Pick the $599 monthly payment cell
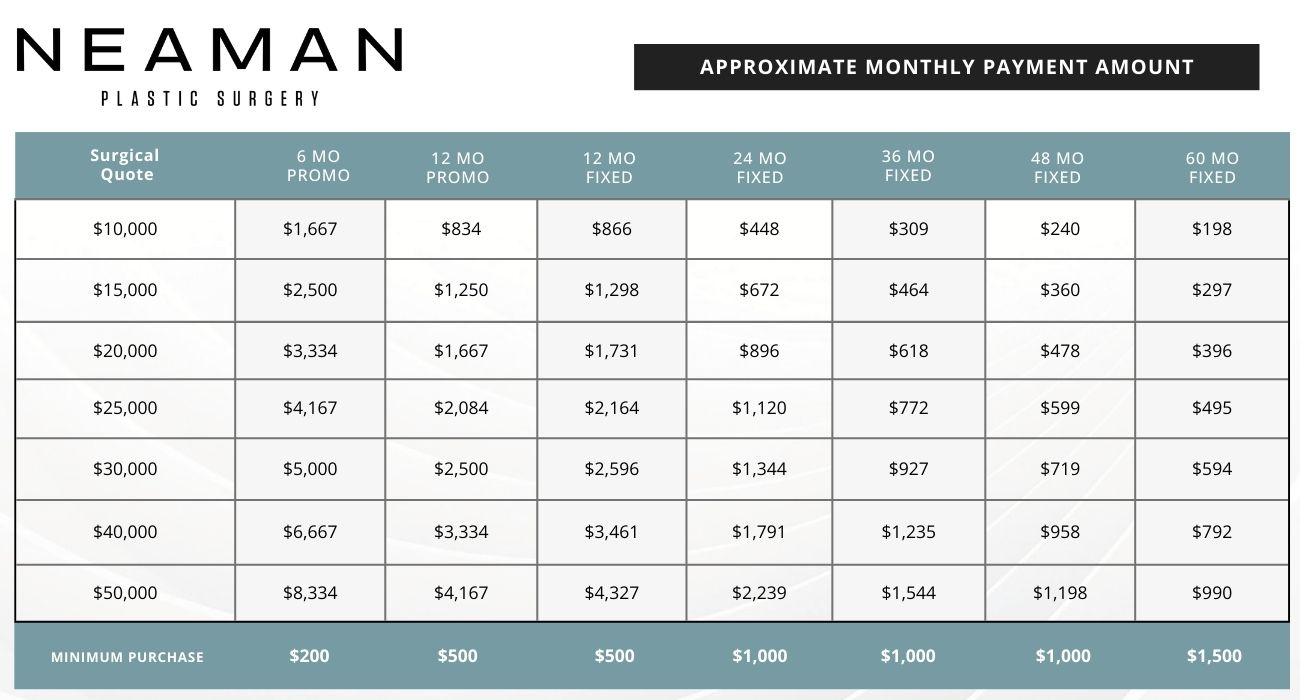 [1060, 408]
